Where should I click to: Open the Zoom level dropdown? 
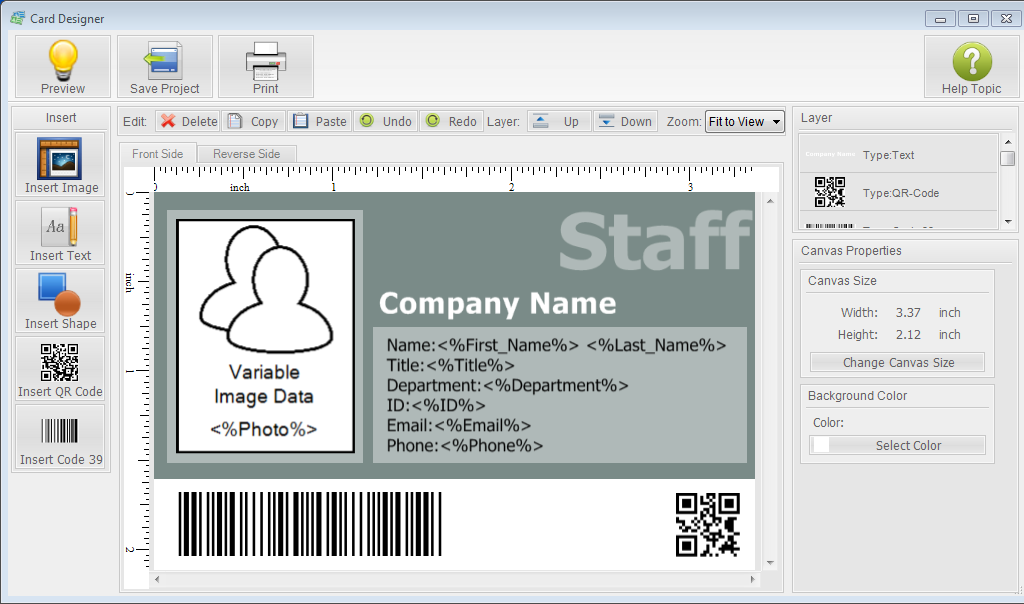[746, 121]
